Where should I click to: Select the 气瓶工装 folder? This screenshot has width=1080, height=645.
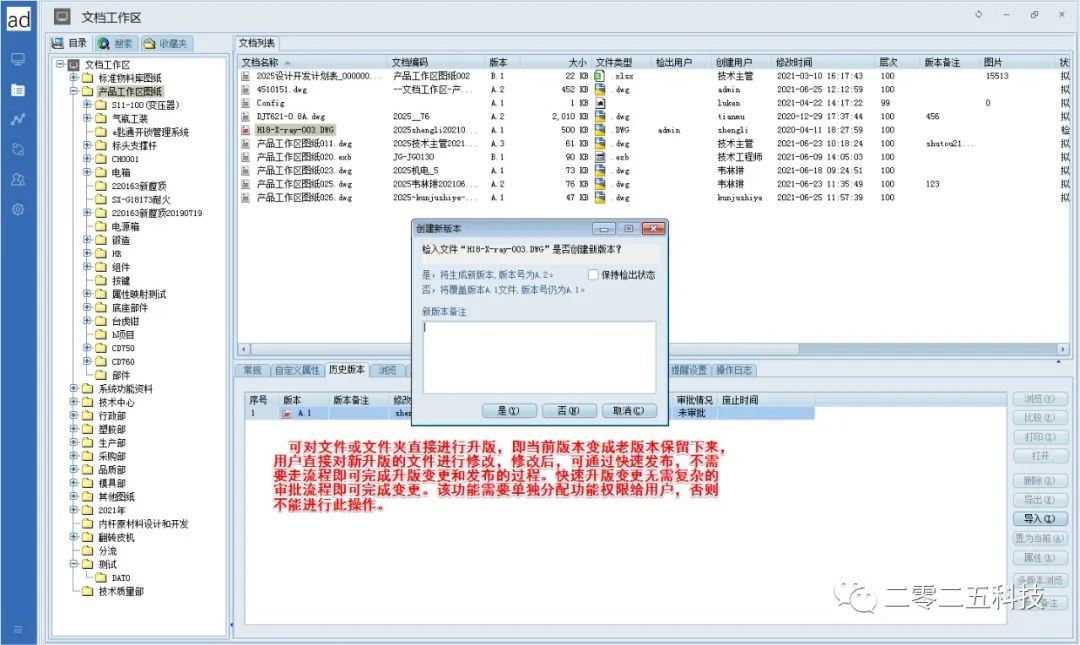[130, 119]
